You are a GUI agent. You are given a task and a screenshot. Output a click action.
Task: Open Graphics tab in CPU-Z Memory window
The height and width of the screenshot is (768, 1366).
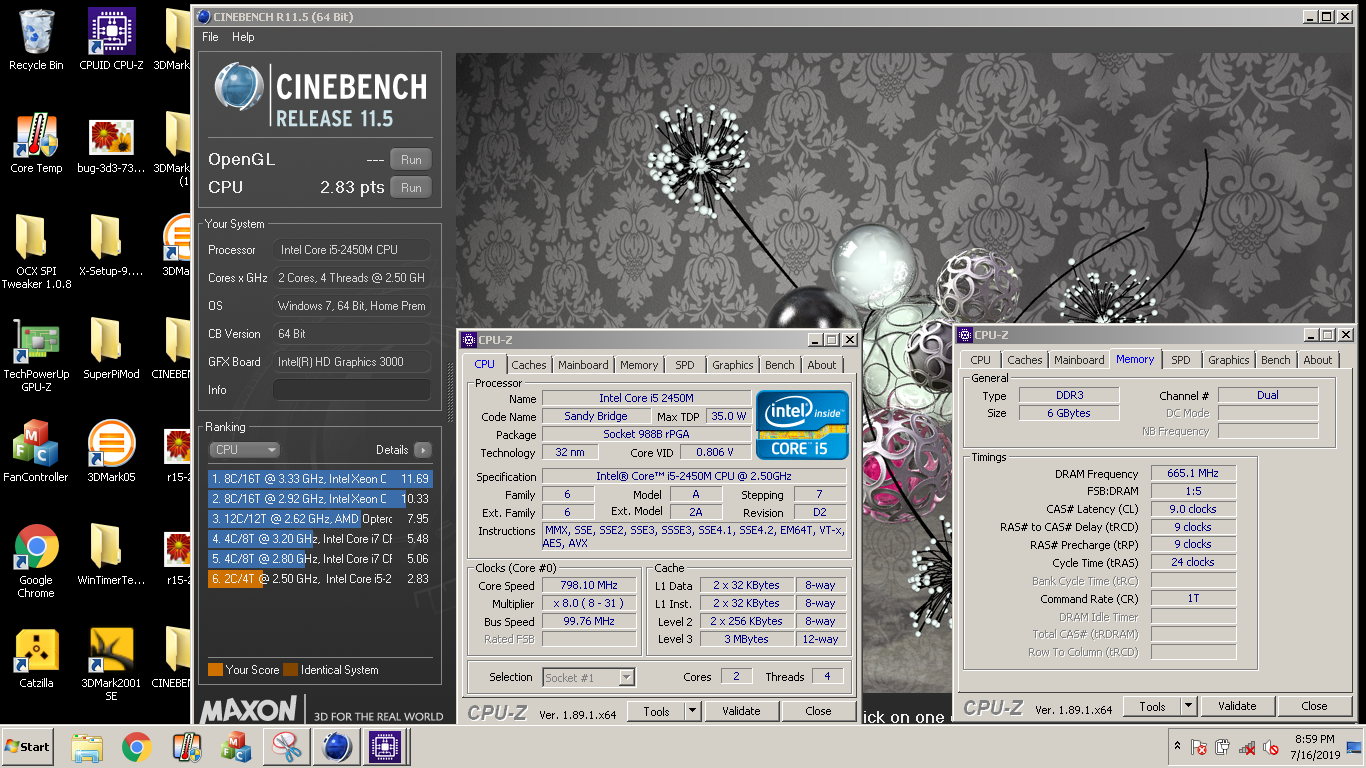tap(1229, 360)
